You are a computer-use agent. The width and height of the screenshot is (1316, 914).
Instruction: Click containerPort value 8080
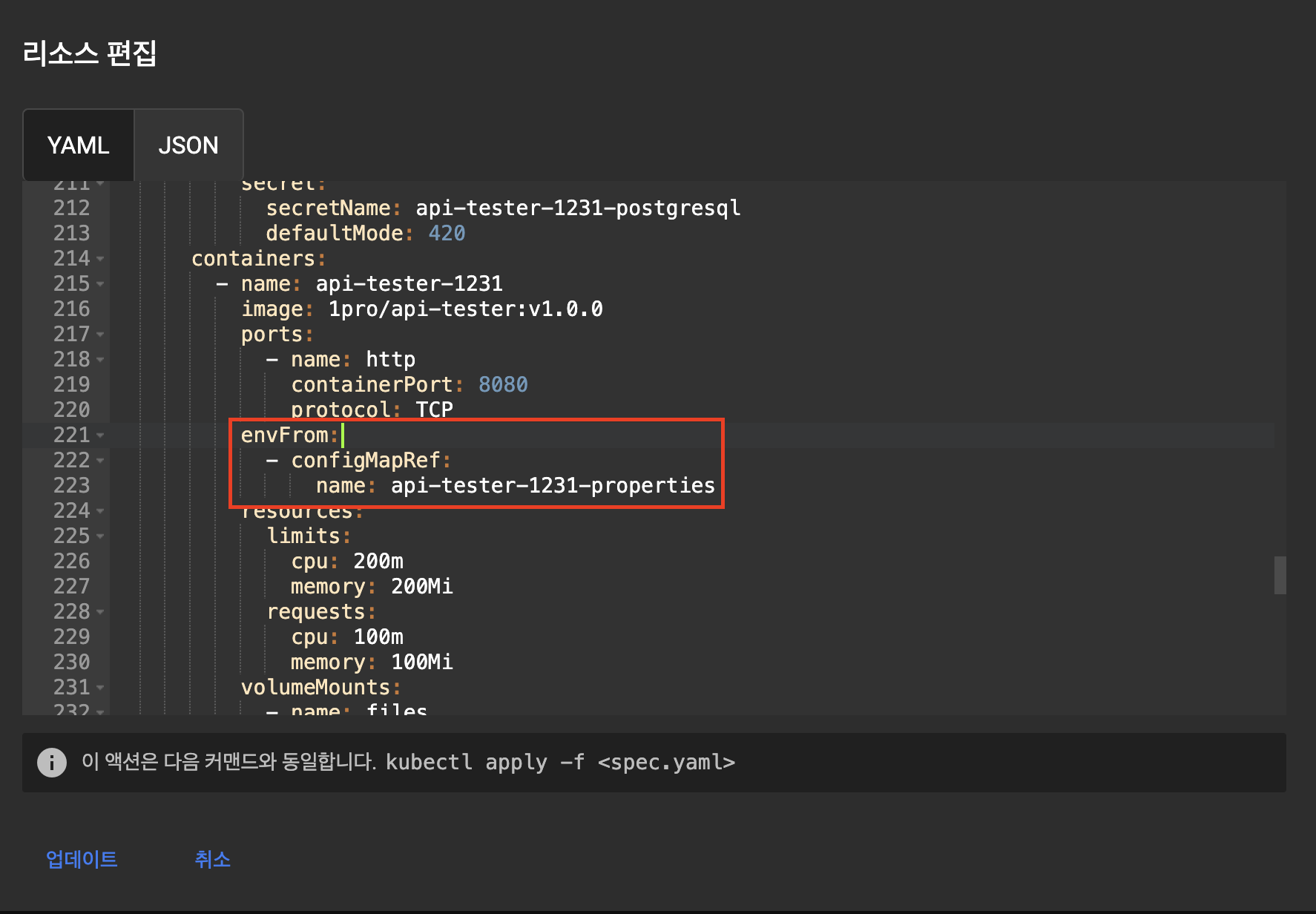[x=503, y=385]
